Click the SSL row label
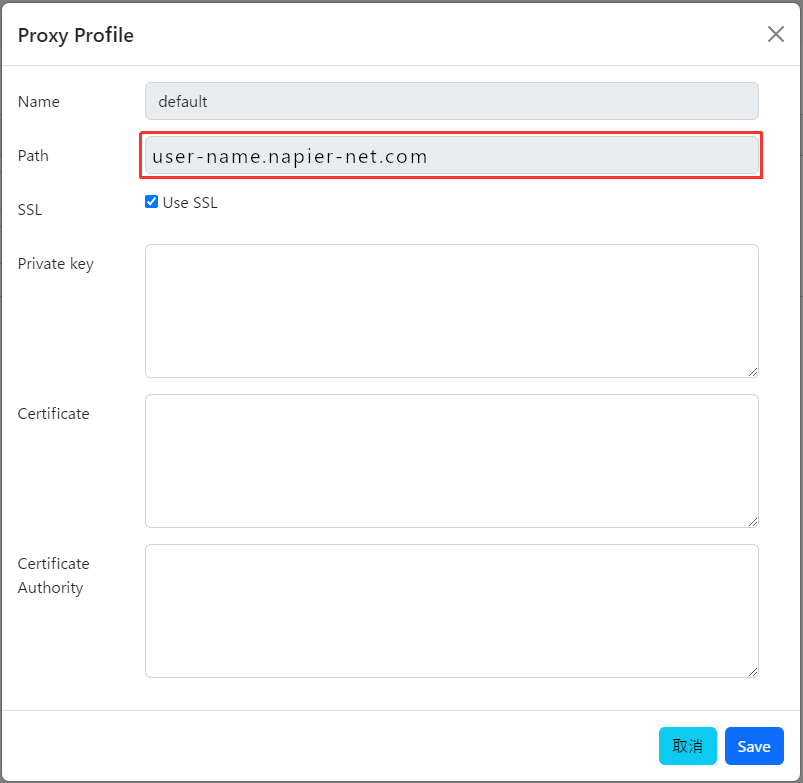 point(30,209)
